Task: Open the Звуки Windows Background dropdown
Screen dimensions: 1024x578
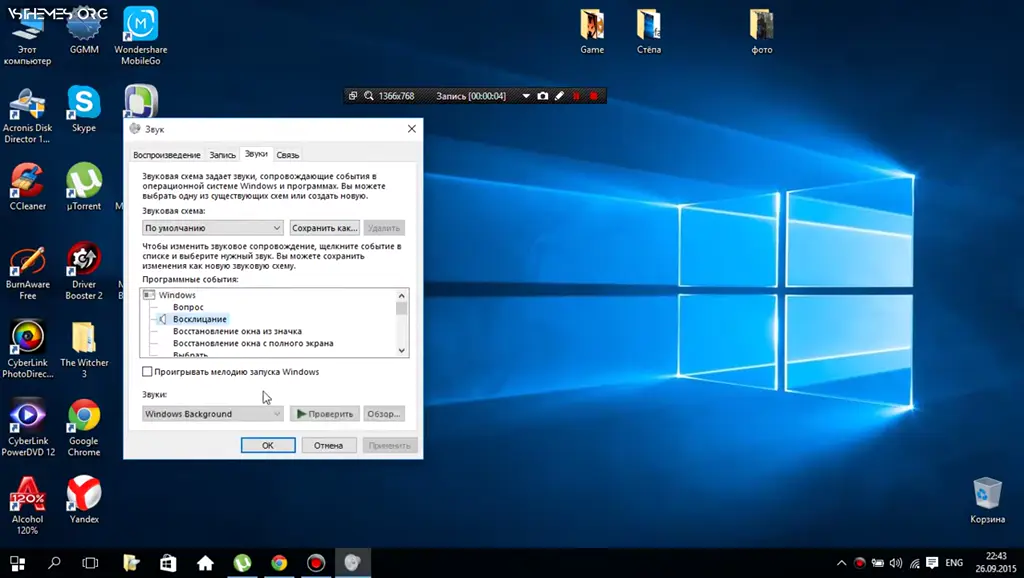Action: click(212, 414)
